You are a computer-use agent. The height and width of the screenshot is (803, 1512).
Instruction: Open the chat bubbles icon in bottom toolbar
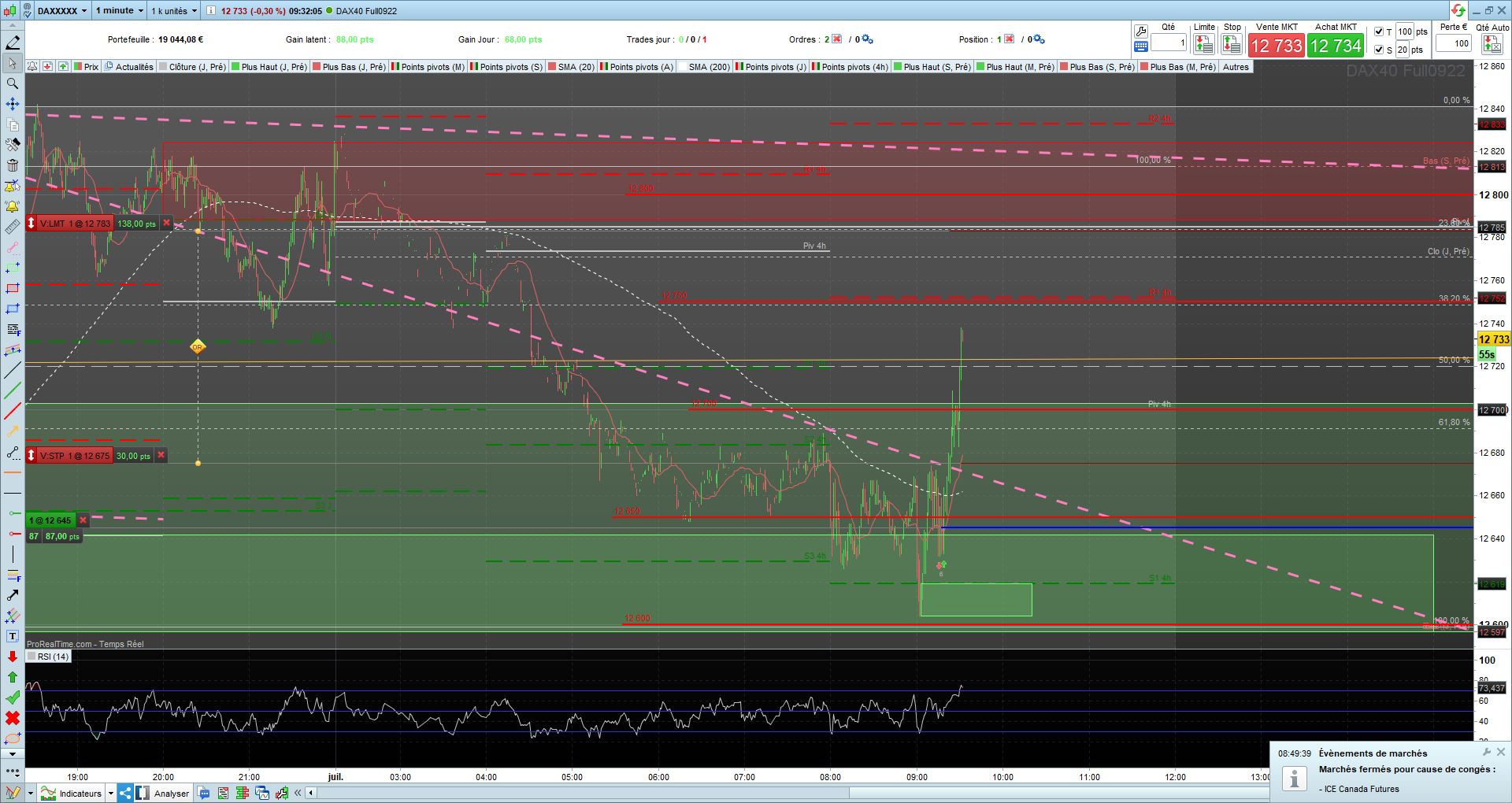(204, 794)
